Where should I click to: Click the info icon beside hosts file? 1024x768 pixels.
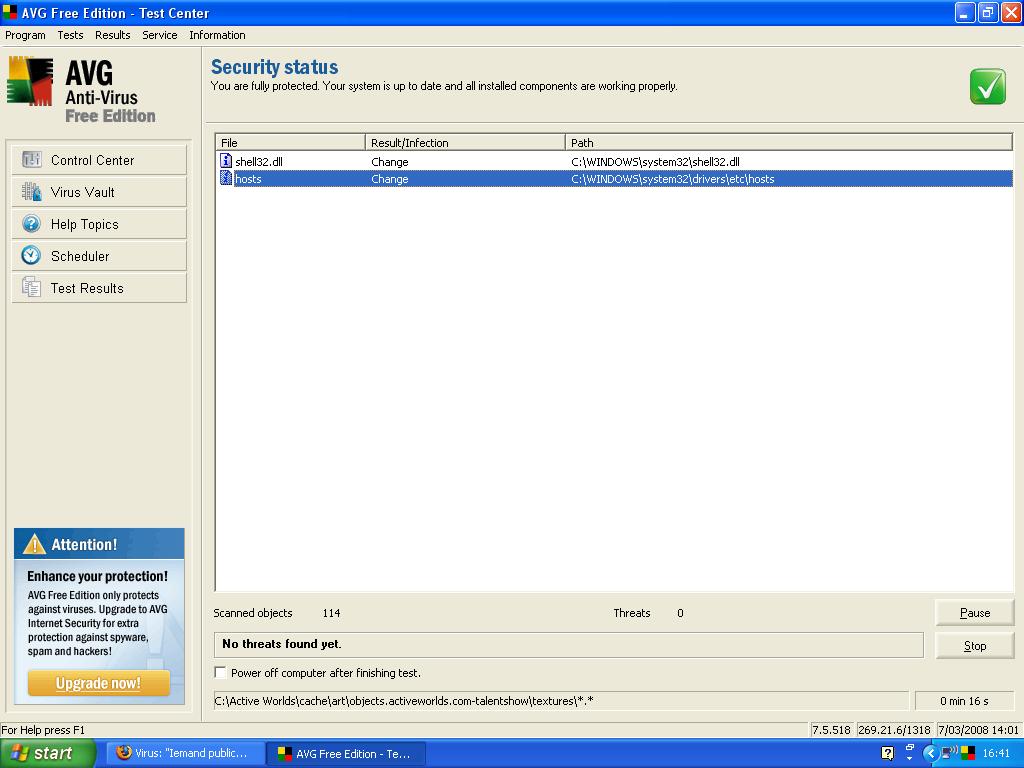[226, 178]
